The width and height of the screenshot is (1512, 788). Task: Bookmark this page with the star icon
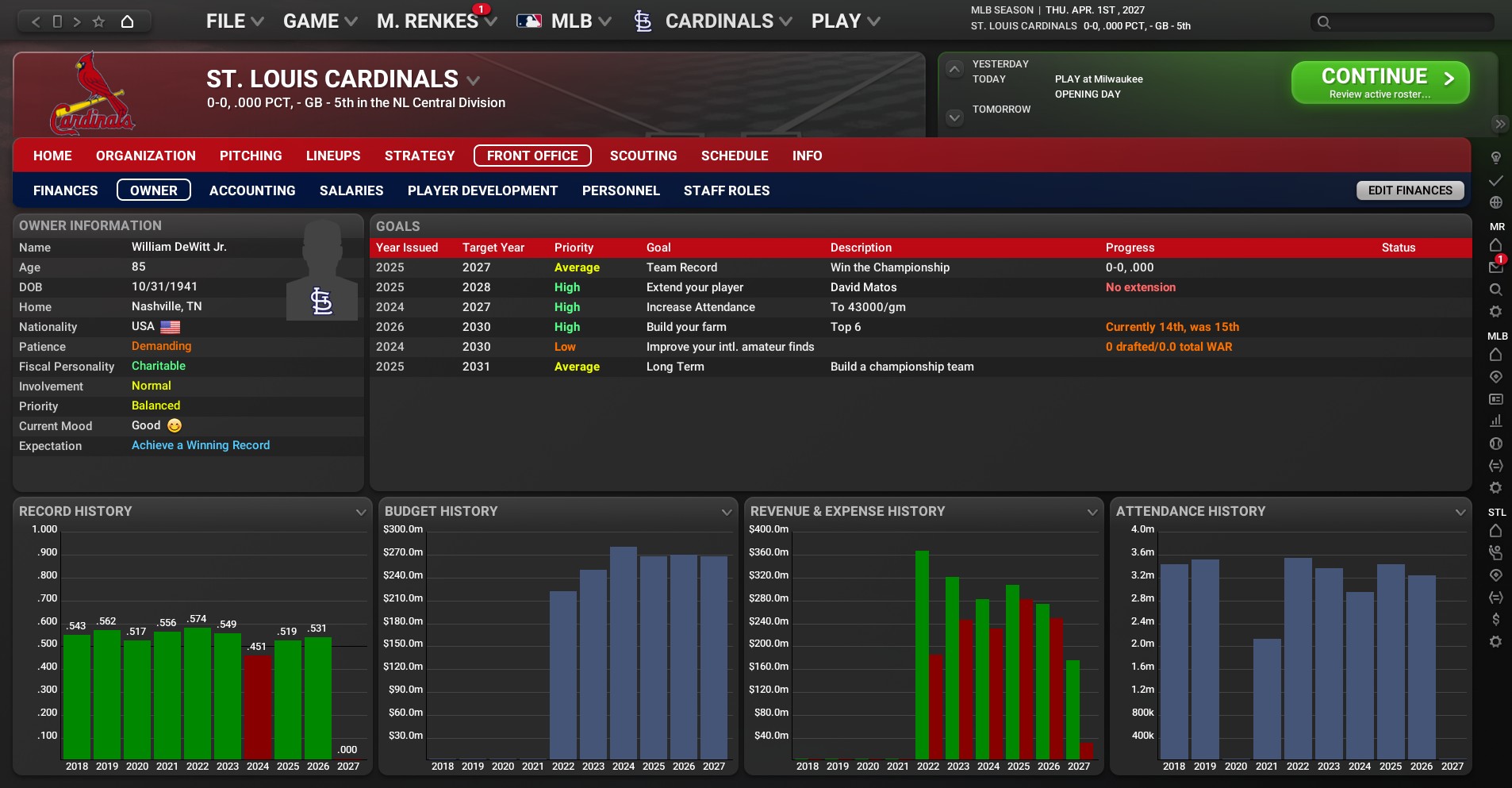pyautogui.click(x=98, y=21)
